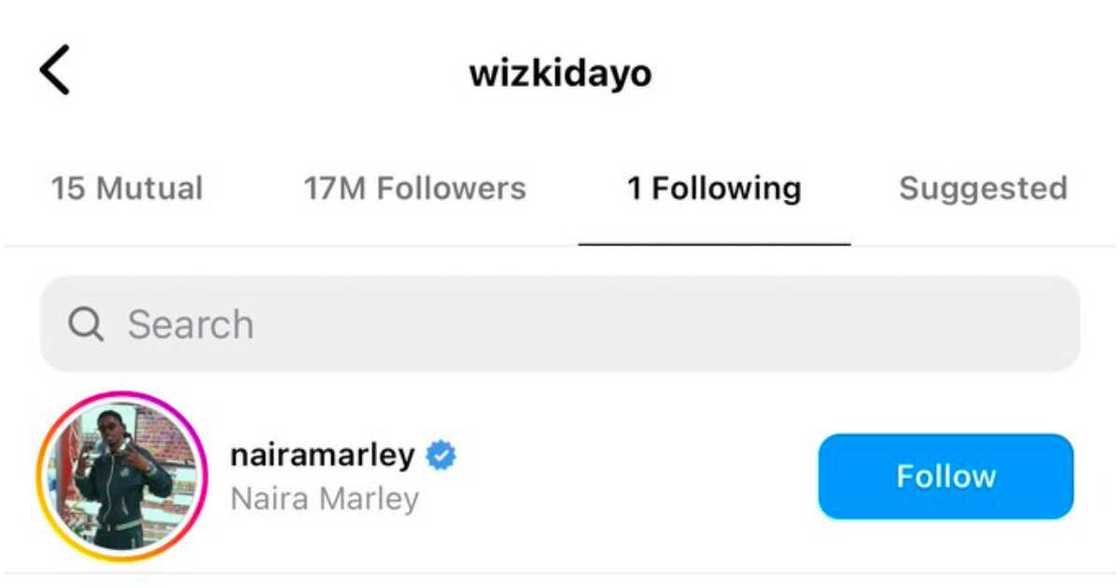Screen dimensions: 1120x588
Task: Open the 17M Followers tab
Action: click(415, 189)
